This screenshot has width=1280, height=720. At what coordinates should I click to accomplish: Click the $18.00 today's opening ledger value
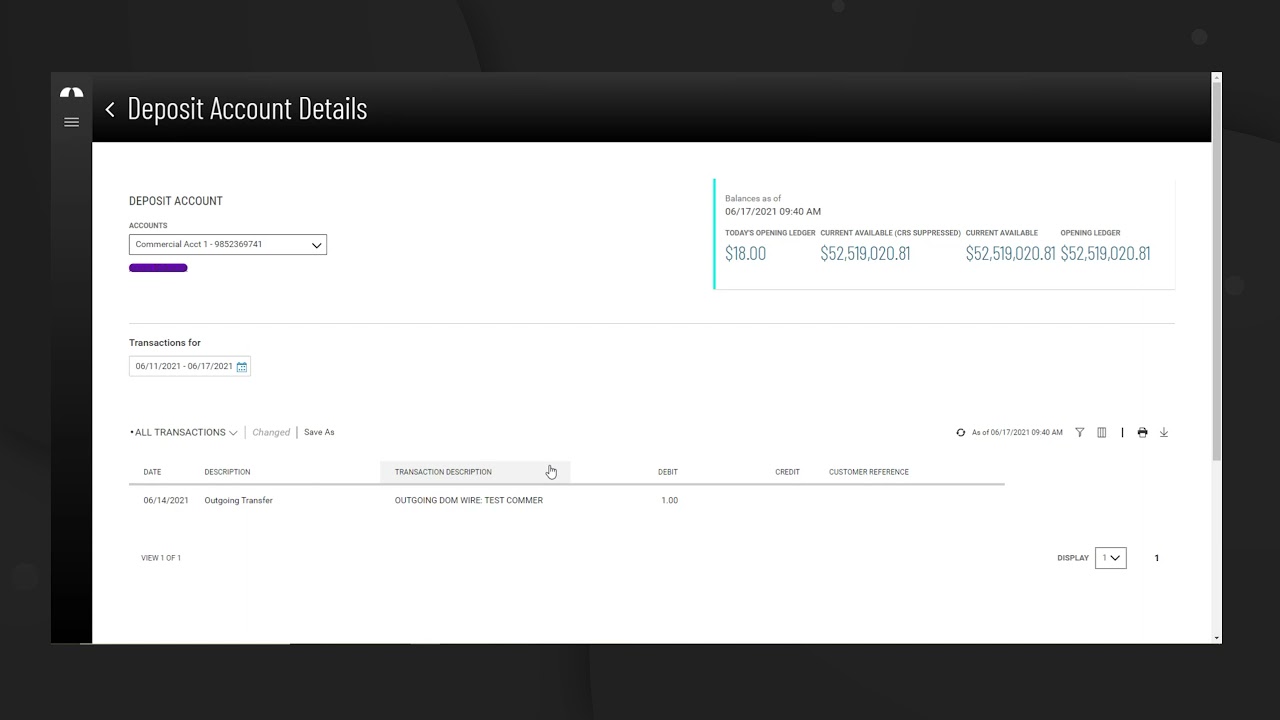pos(746,254)
